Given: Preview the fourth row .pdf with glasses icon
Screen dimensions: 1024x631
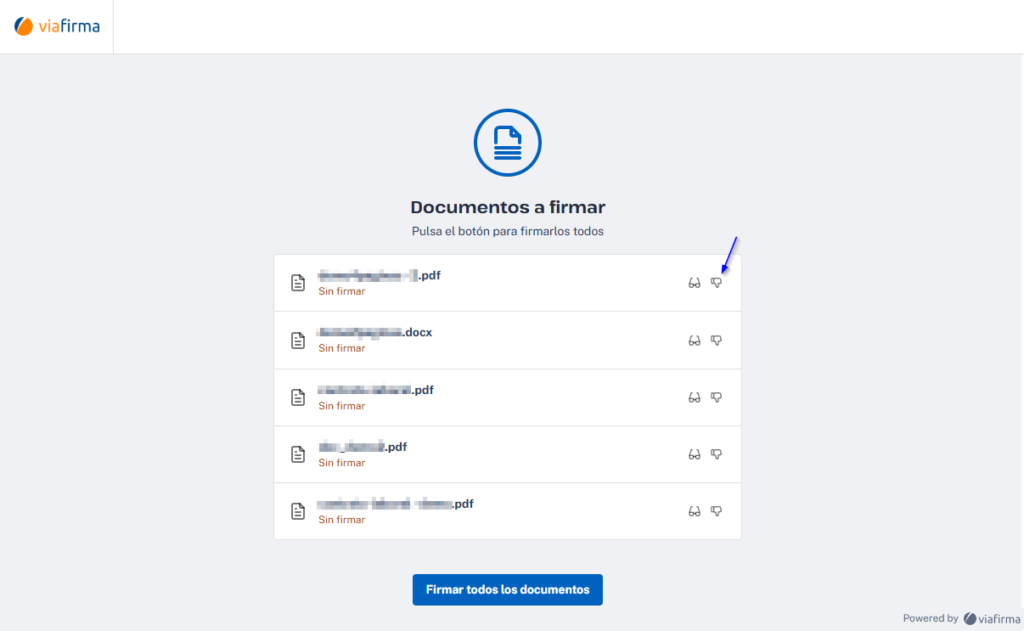Looking at the screenshot, I should tap(694, 454).
